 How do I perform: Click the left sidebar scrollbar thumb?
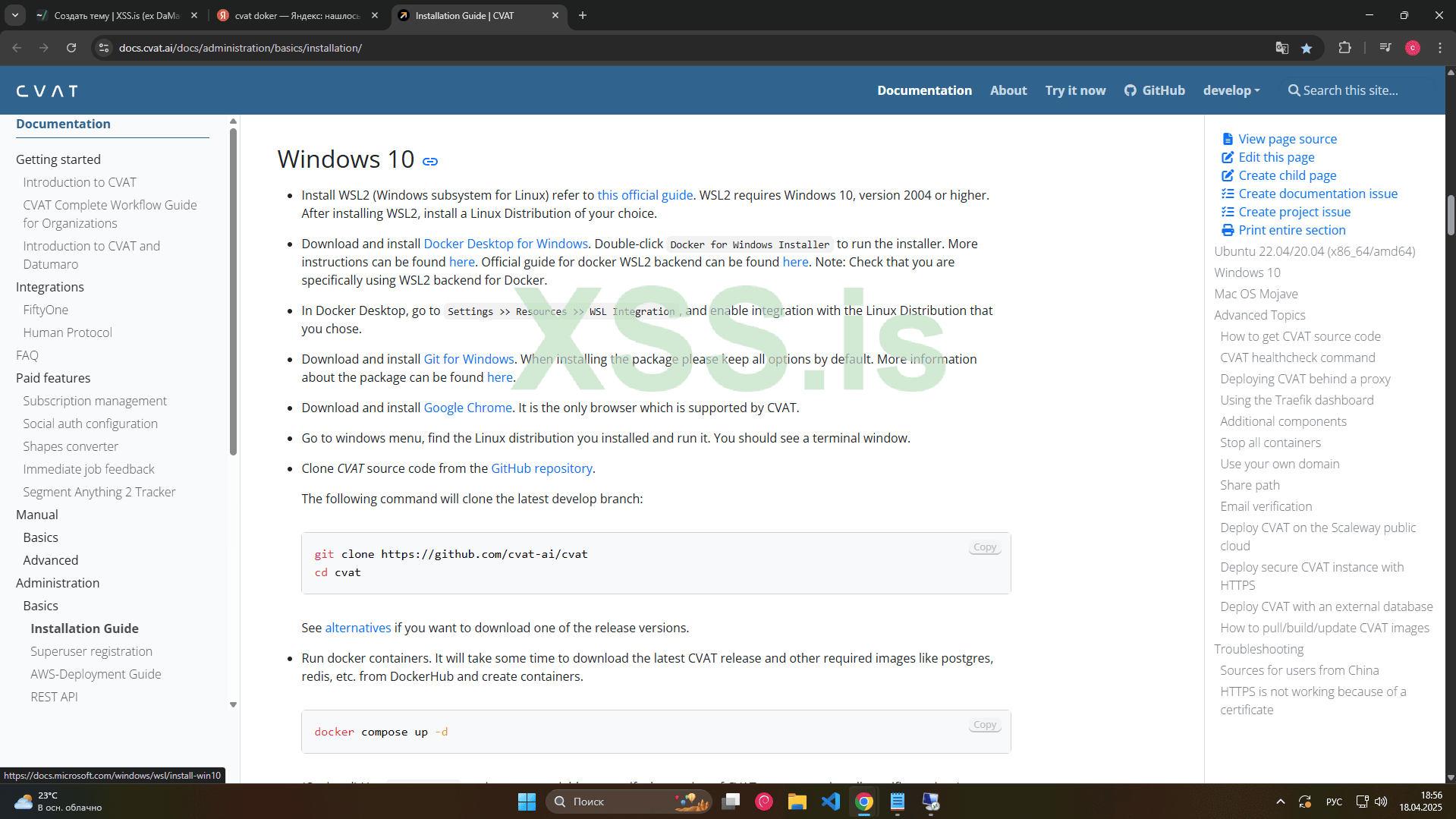(233, 292)
